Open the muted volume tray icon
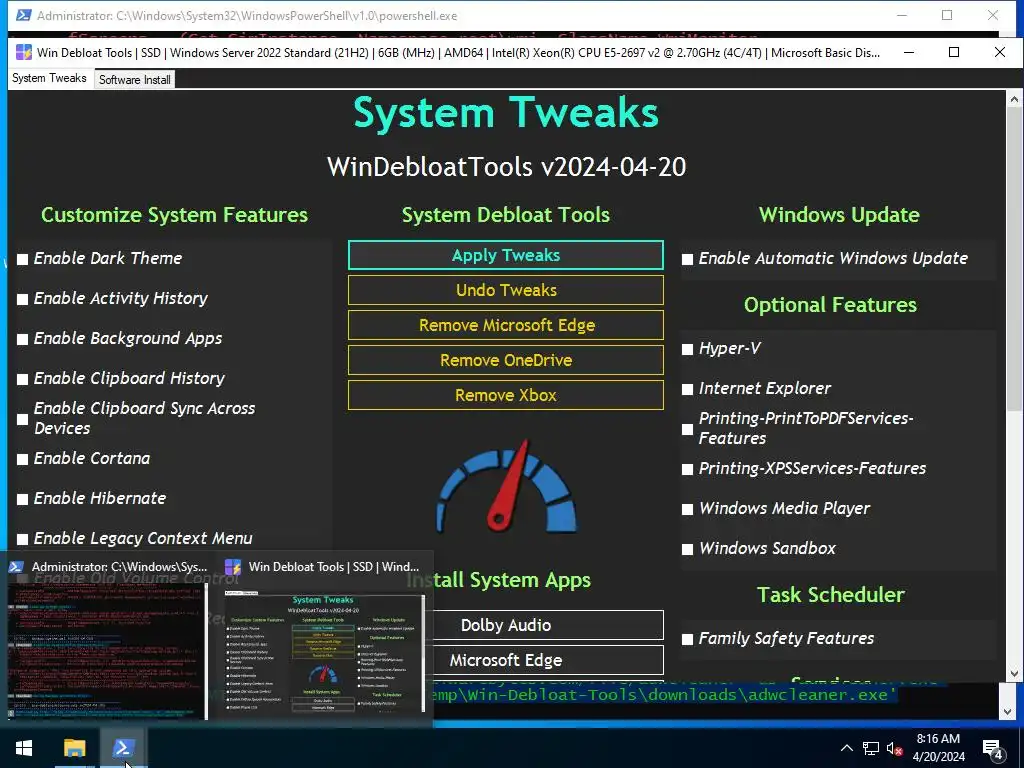This screenshot has height=768, width=1024. pos(894,748)
